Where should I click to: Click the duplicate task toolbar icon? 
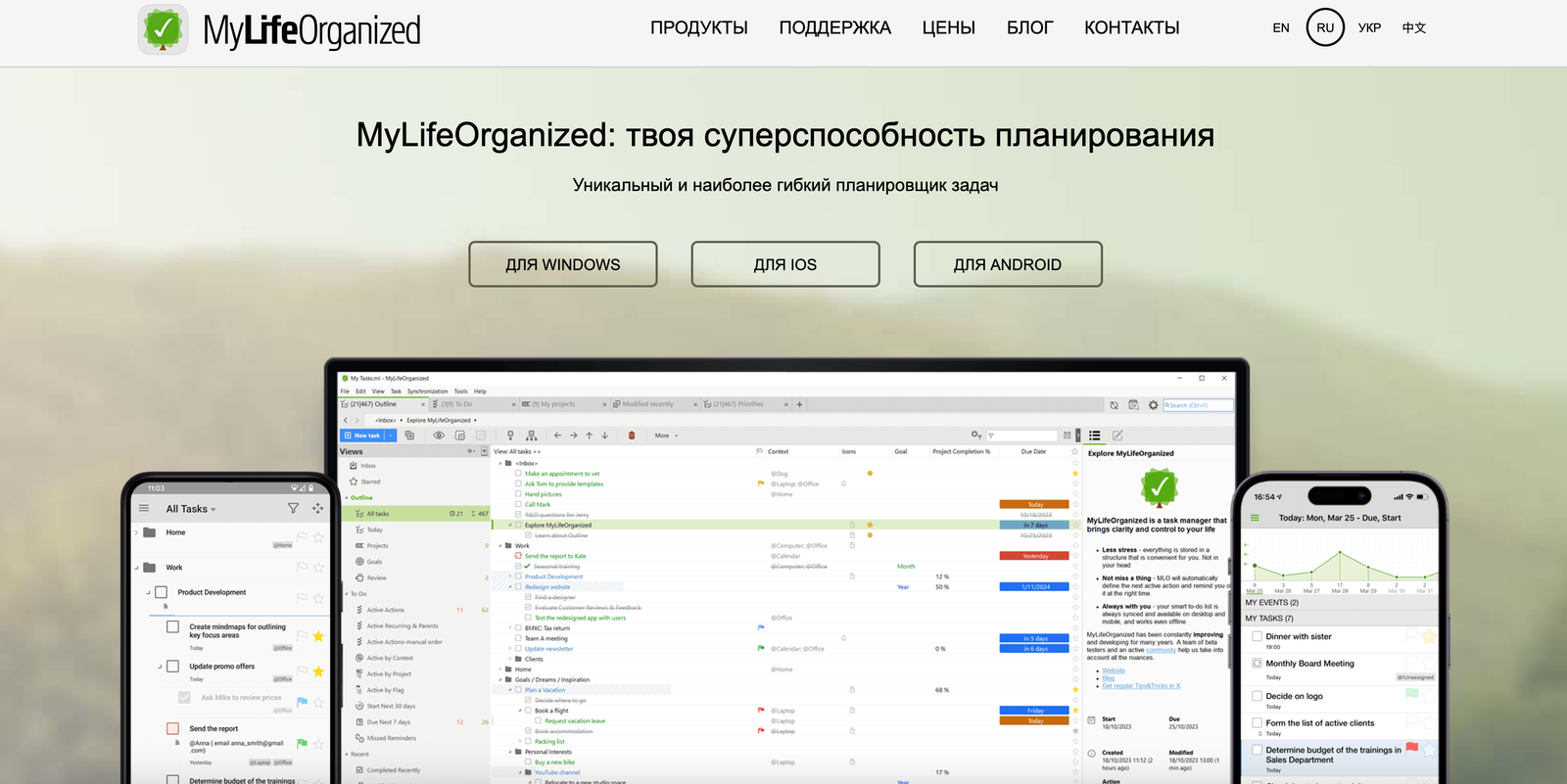click(409, 436)
